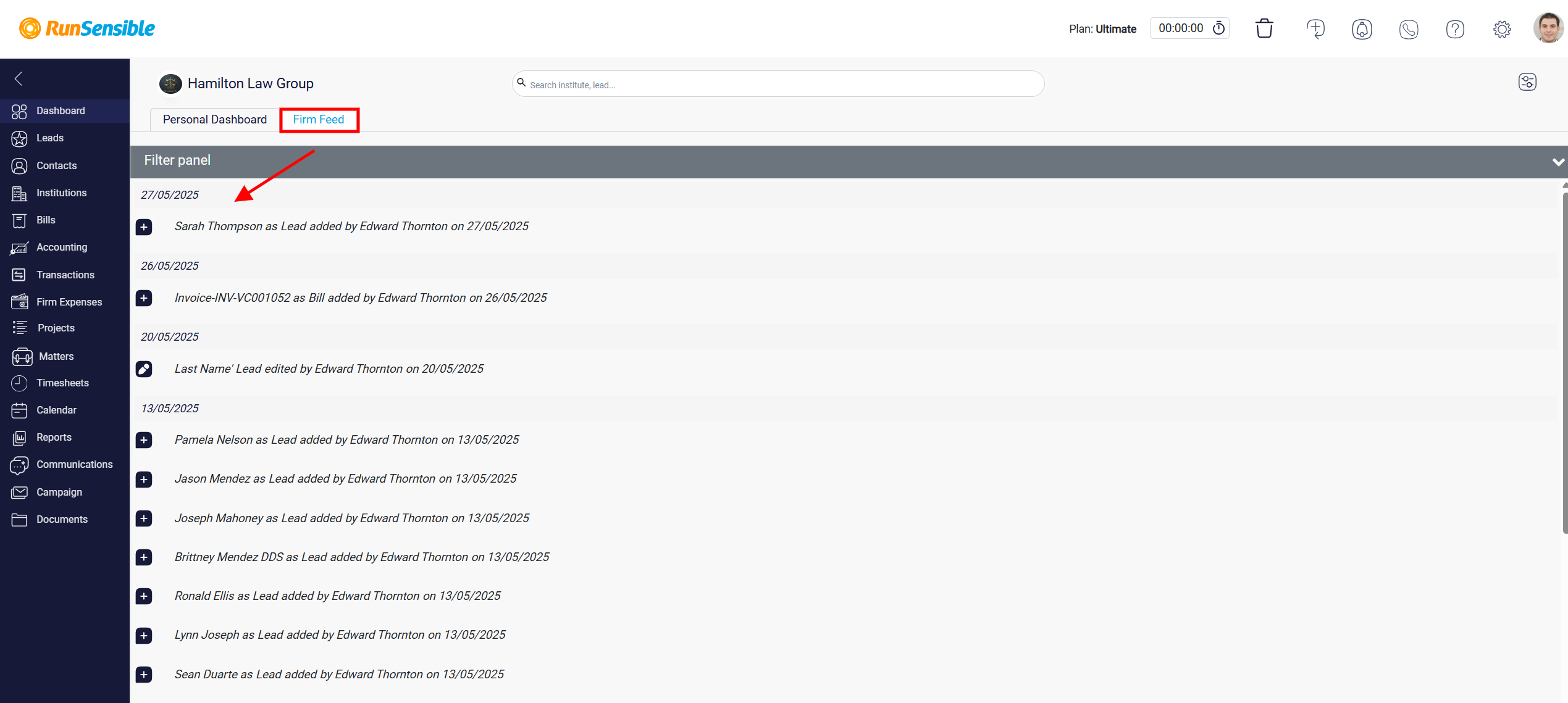Expand Invoice-INV-VC001052 bill entry plus
The height and width of the screenshot is (703, 1568).
pos(144,298)
